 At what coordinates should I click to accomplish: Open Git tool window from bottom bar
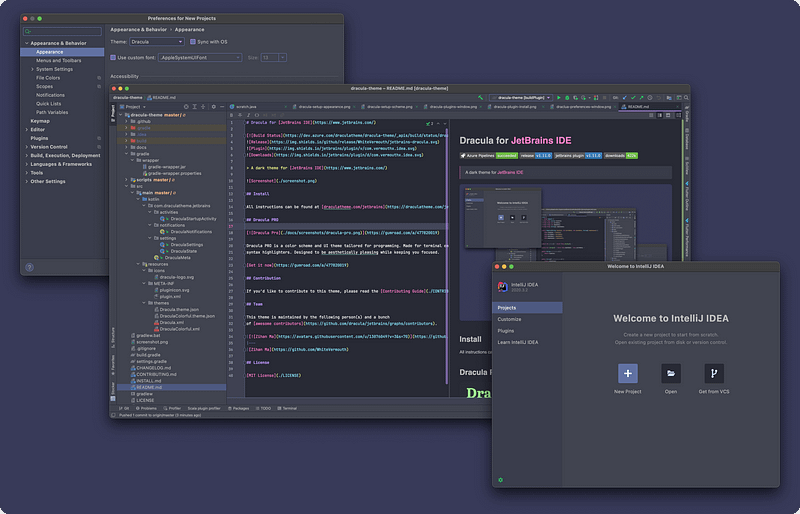[x=124, y=408]
